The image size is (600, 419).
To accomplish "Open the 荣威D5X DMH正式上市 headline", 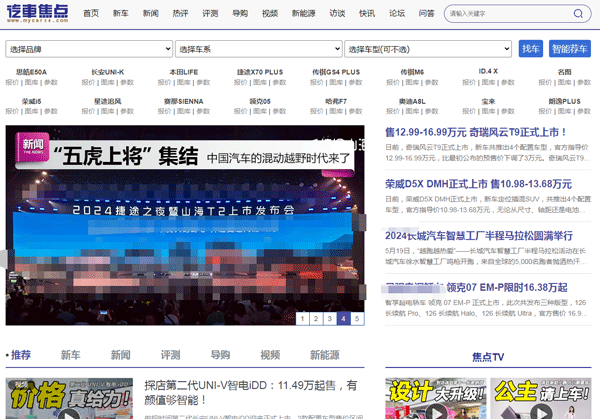I will [x=478, y=184].
